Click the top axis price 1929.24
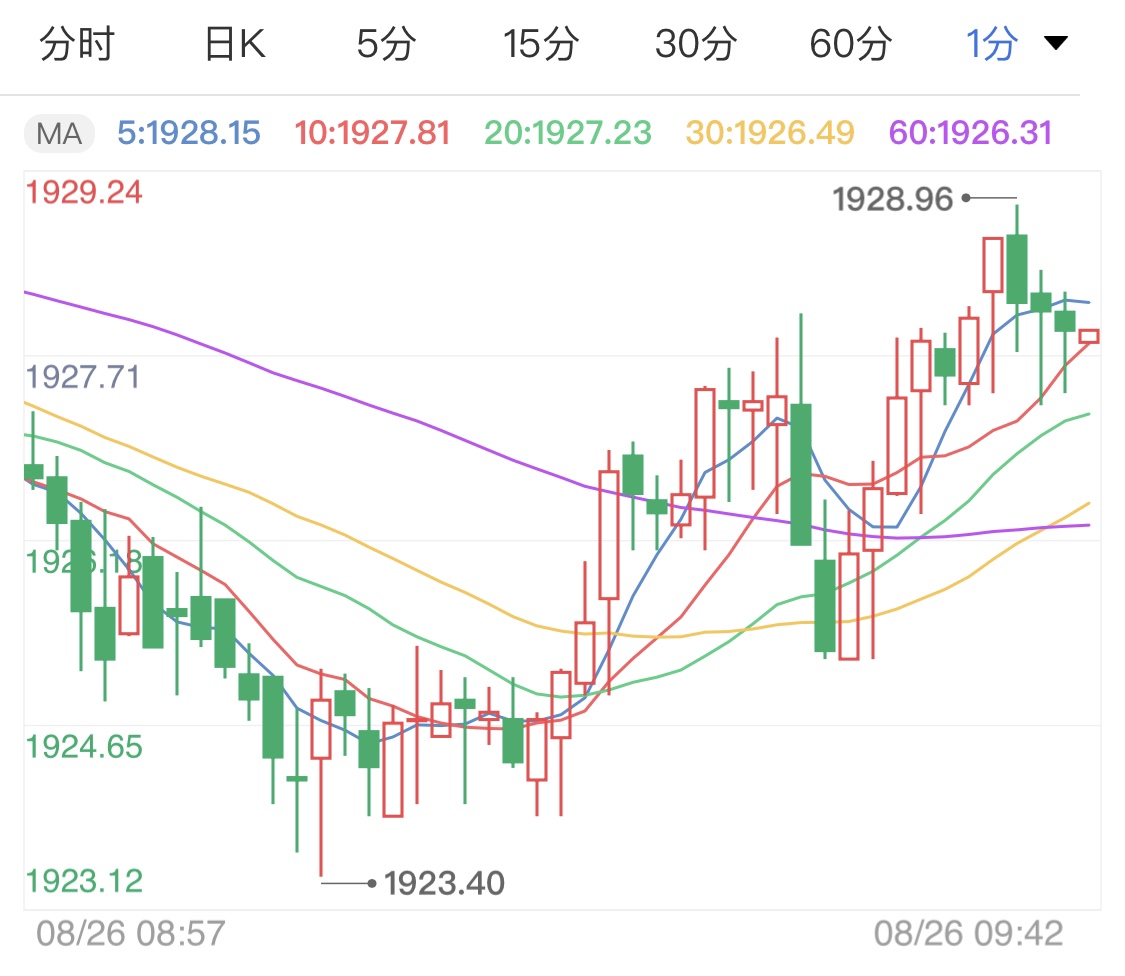The image size is (1125, 976). (84, 192)
